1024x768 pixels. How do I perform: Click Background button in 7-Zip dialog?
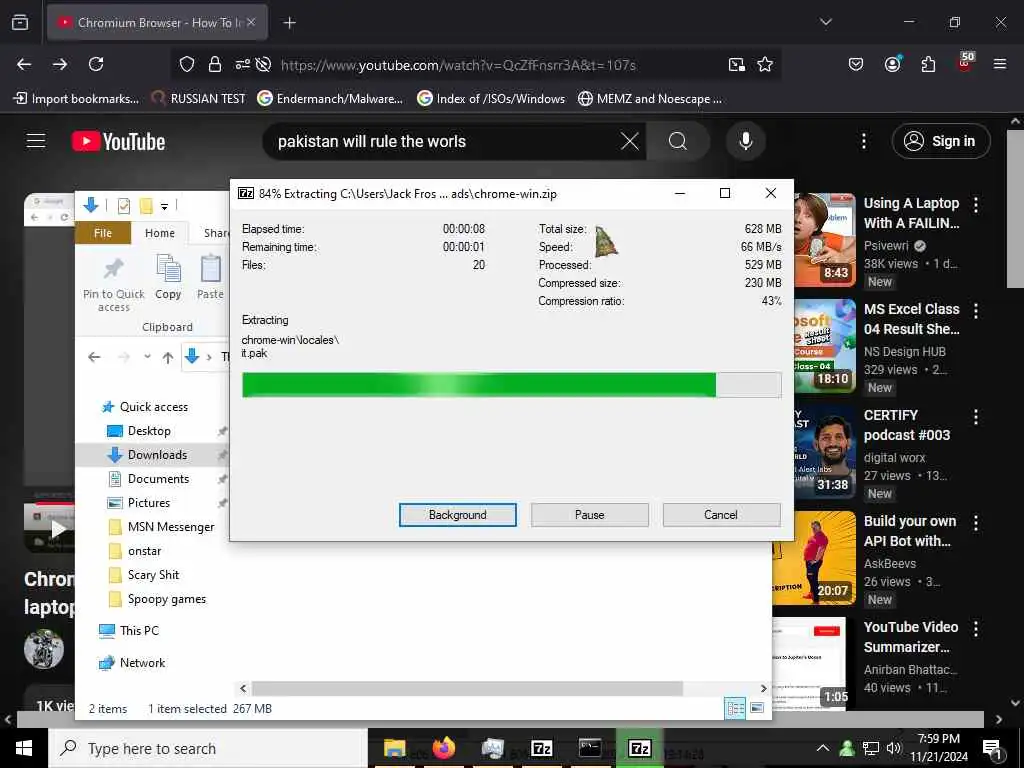[x=457, y=515]
